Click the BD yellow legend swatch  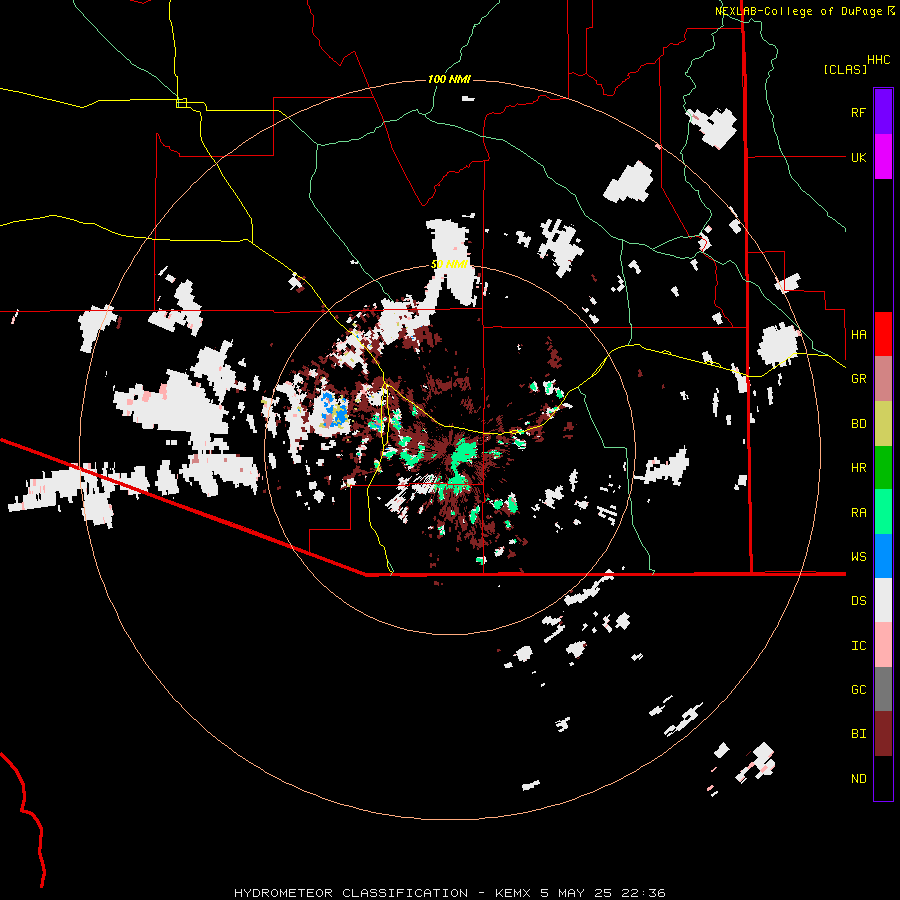(x=883, y=423)
